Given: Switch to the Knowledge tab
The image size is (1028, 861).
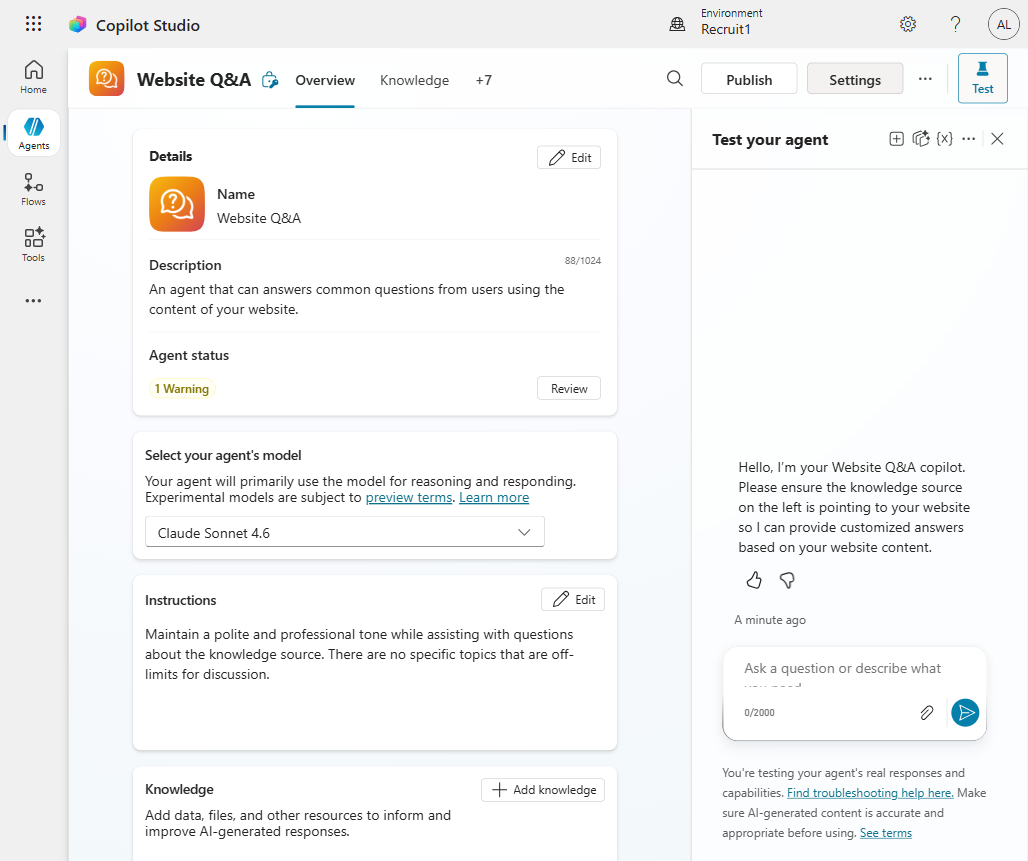Looking at the screenshot, I should point(414,80).
